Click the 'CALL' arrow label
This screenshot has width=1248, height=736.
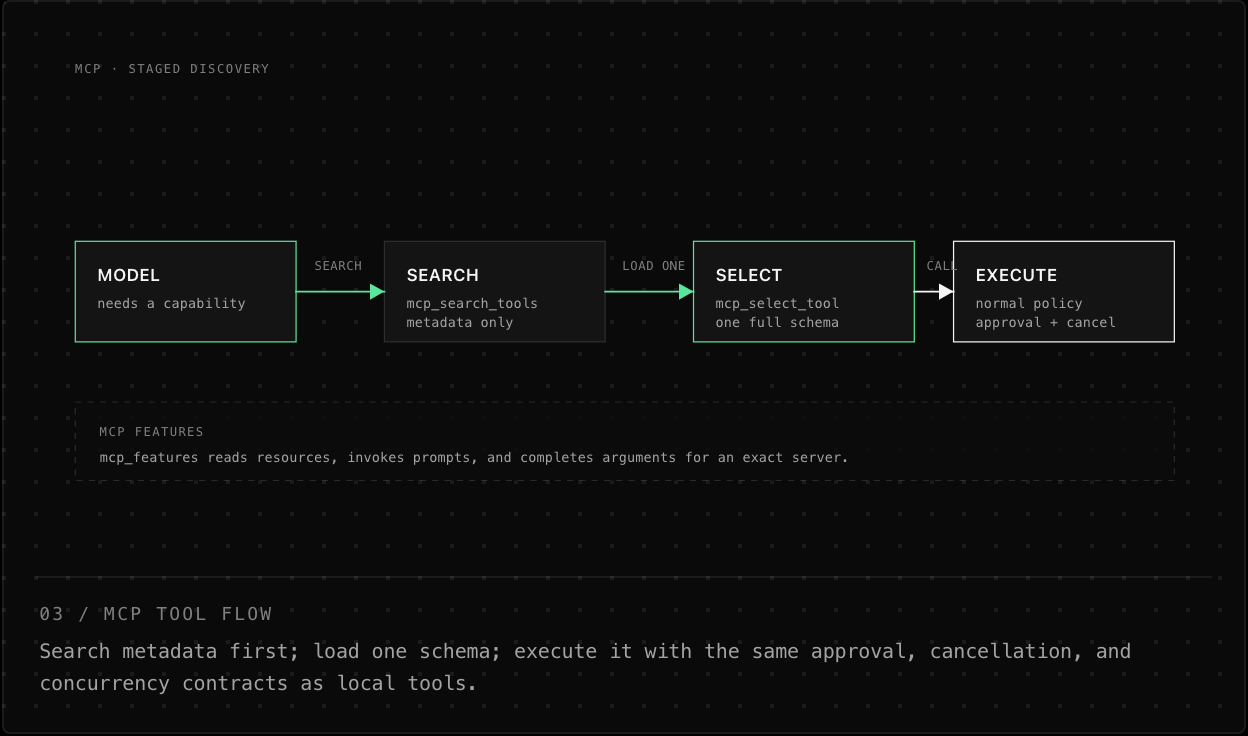coord(941,266)
